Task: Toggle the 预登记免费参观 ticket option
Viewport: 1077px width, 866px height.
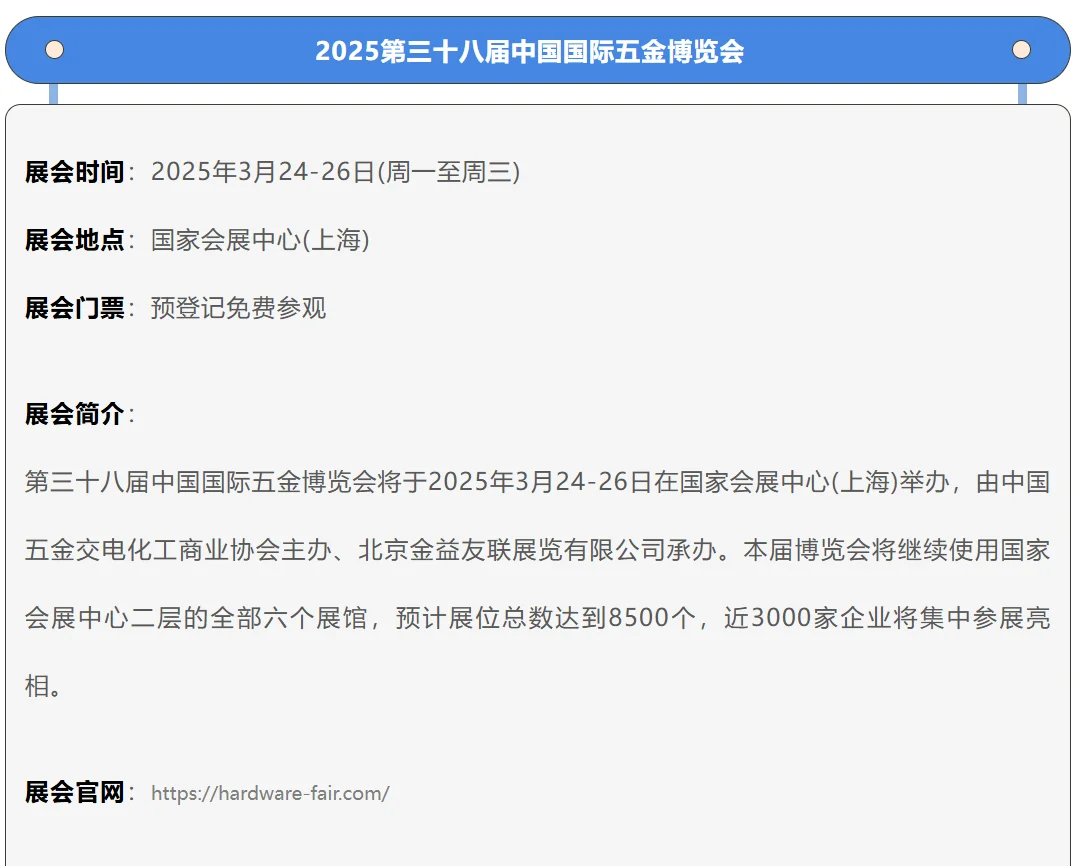Action: [237, 308]
